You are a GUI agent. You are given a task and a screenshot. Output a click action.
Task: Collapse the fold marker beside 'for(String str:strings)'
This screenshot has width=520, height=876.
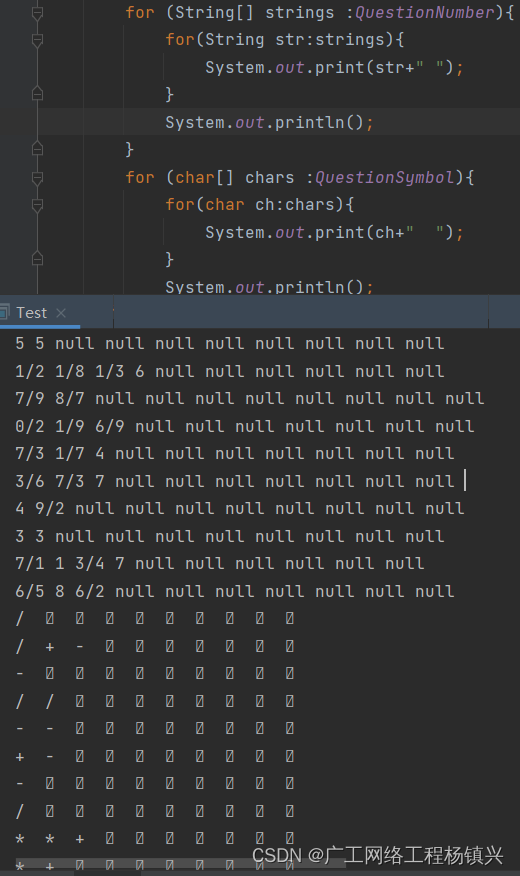[37, 40]
